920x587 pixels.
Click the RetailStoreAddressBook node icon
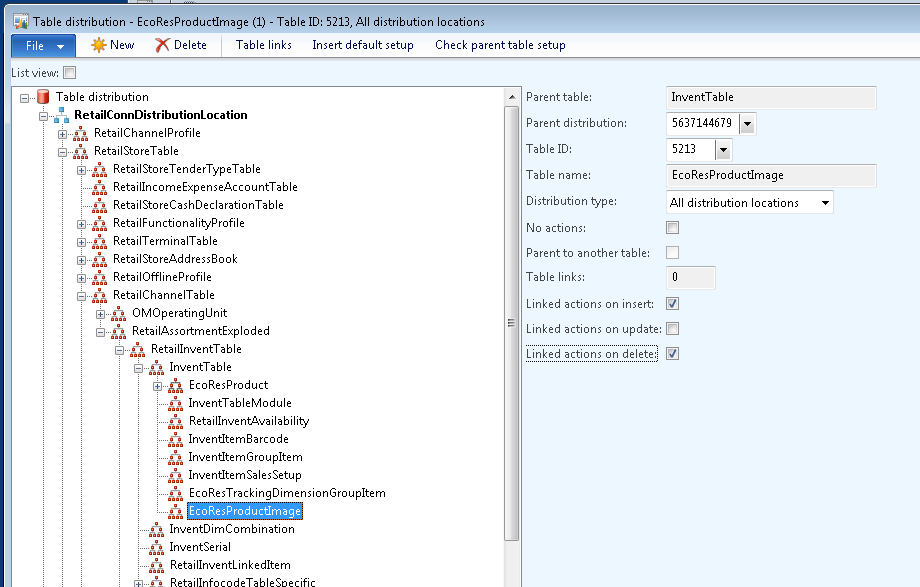[x=99, y=259]
